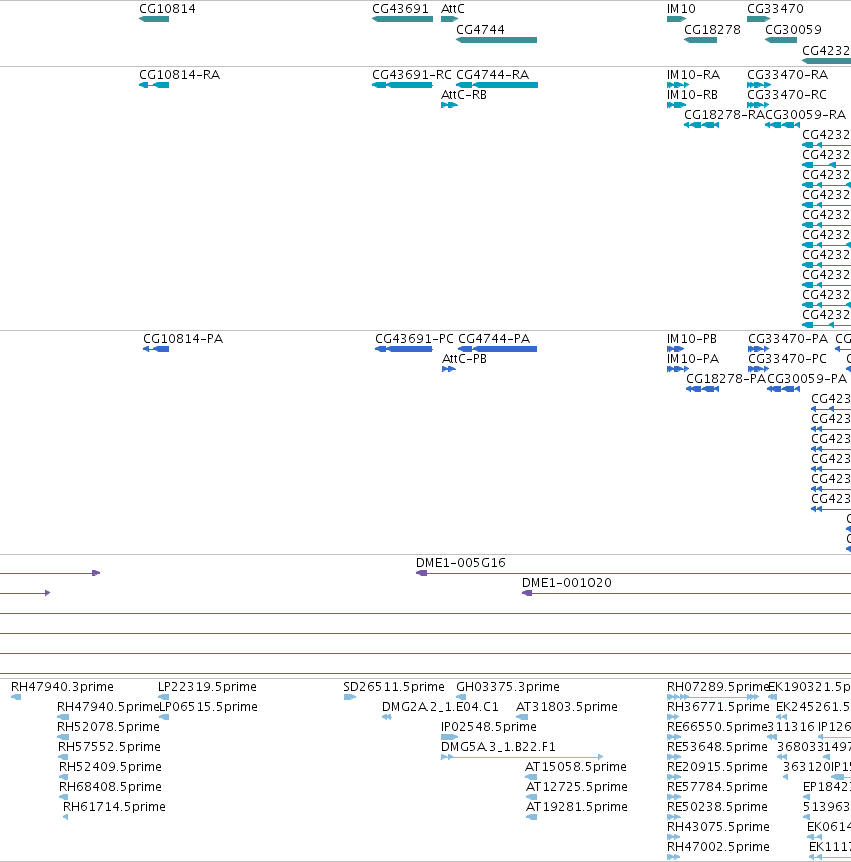Select EST RH68408.5prime
The height and width of the screenshot is (862, 851).
tap(64, 797)
